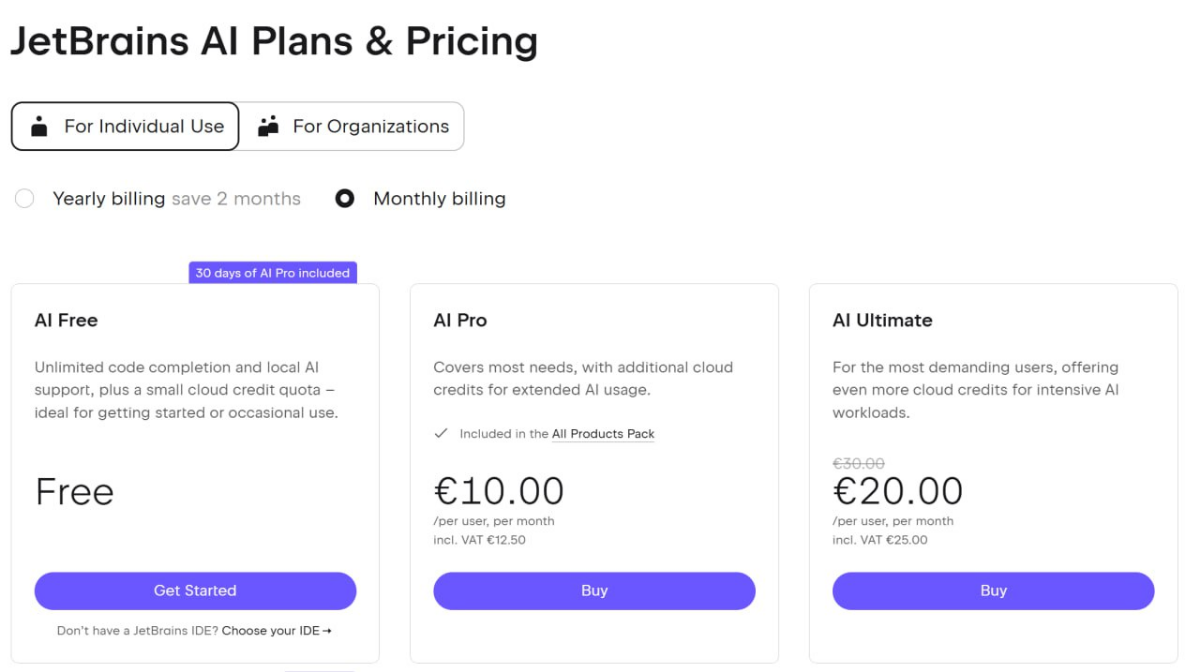
Task: Click the €10.00 price on AI Pro
Action: pyautogui.click(x=499, y=491)
